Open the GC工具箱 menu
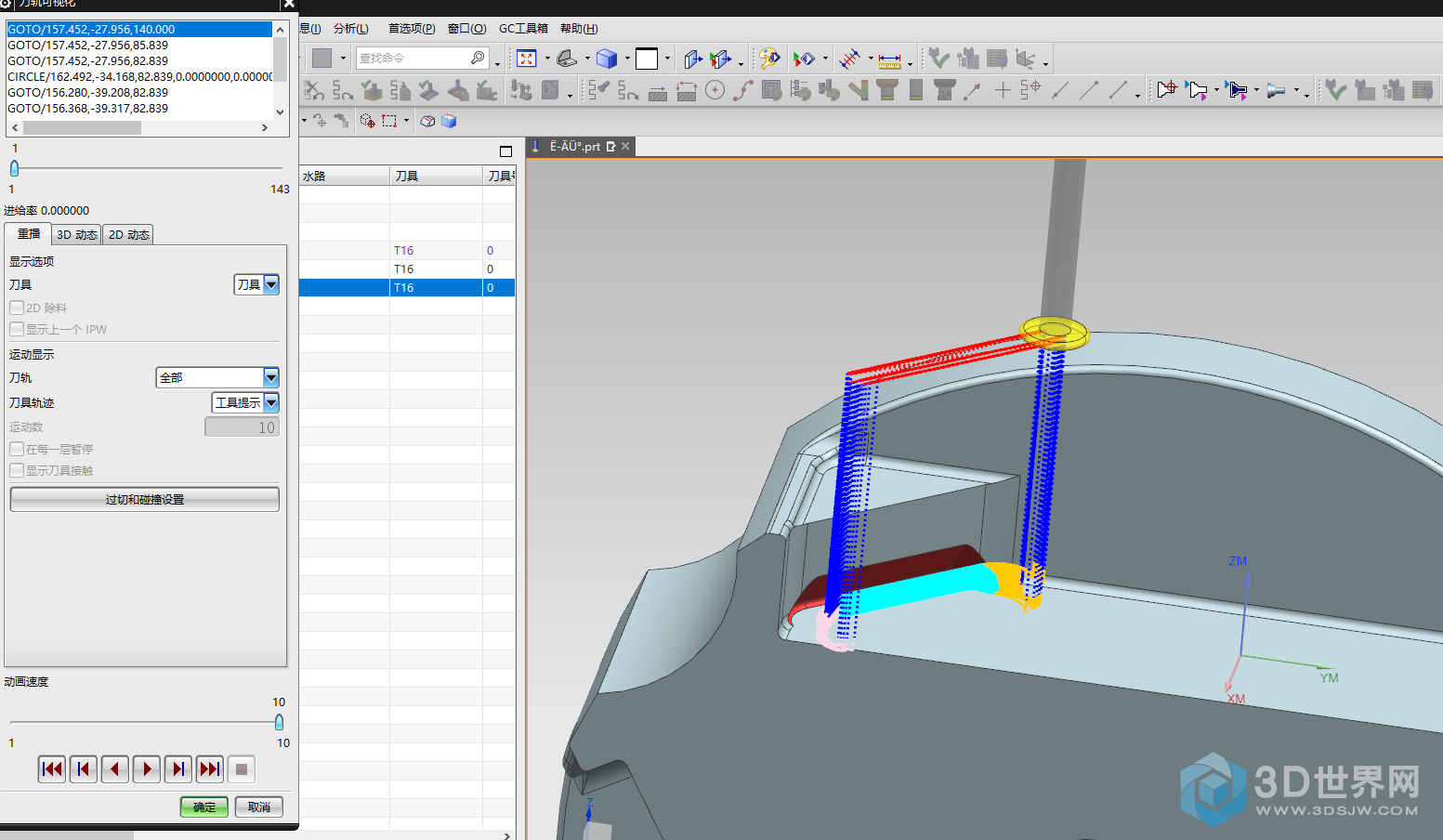The width and height of the screenshot is (1443, 840). [523, 29]
